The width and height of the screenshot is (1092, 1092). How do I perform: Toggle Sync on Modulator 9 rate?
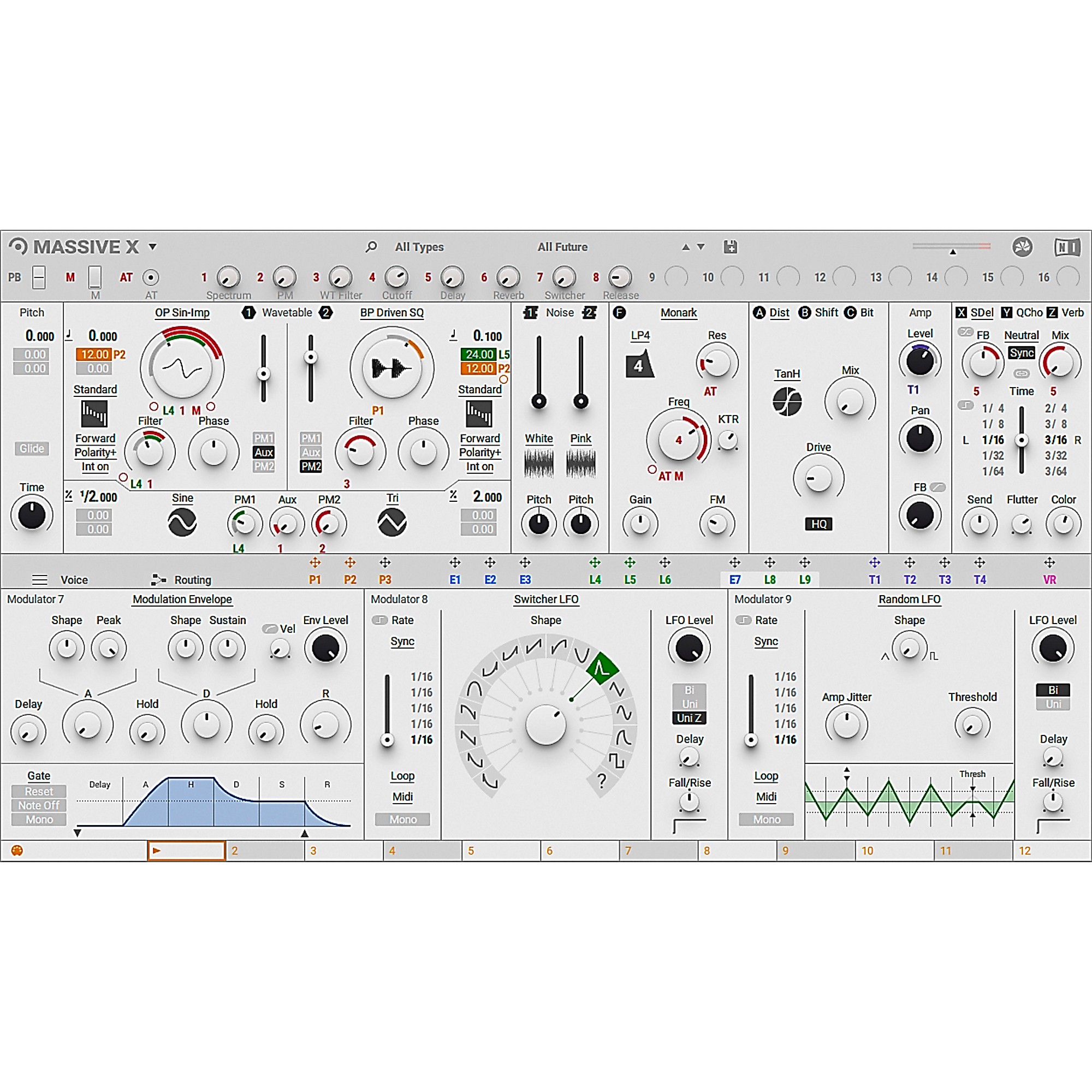coord(766,642)
